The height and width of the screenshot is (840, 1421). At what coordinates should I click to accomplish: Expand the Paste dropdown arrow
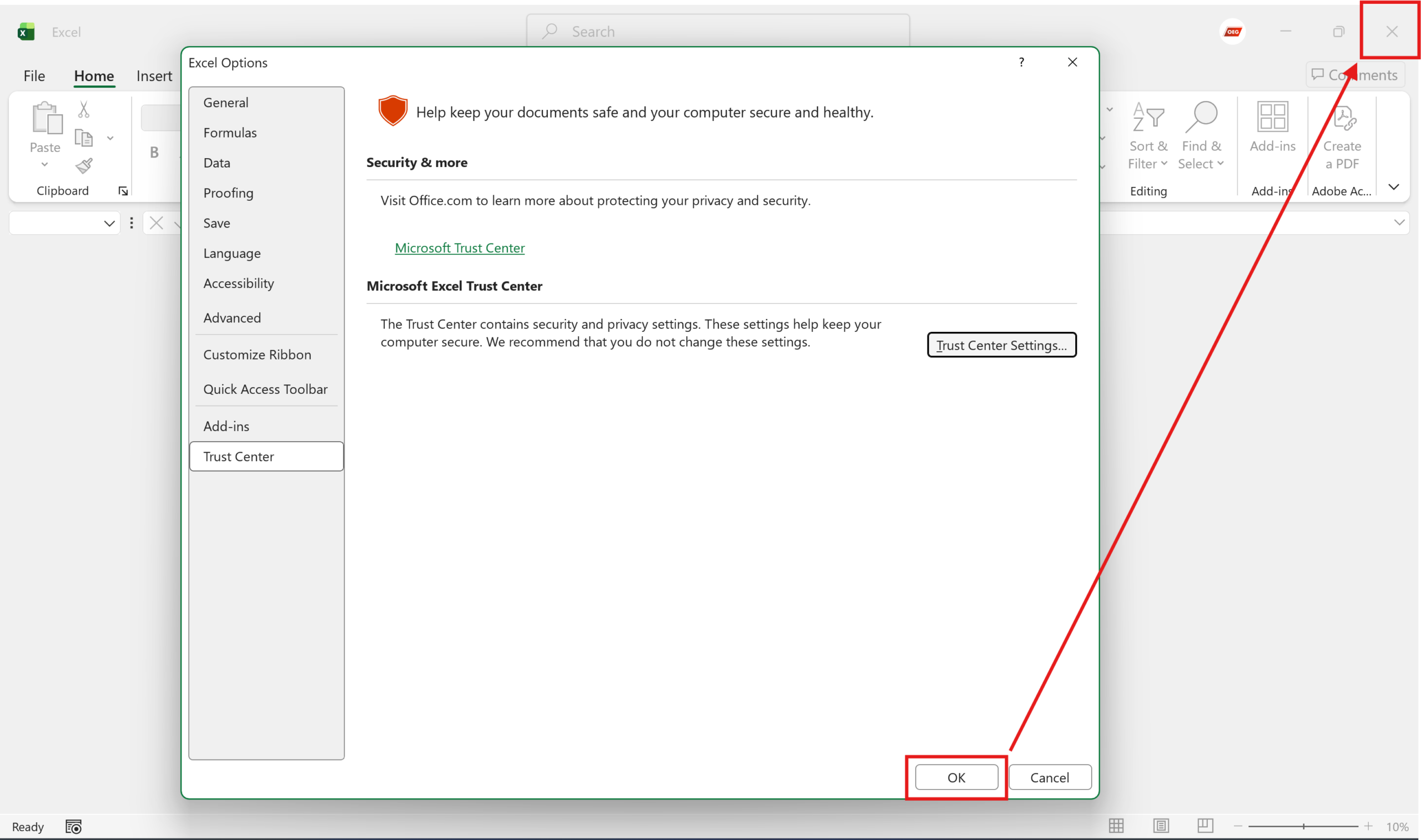(x=45, y=165)
